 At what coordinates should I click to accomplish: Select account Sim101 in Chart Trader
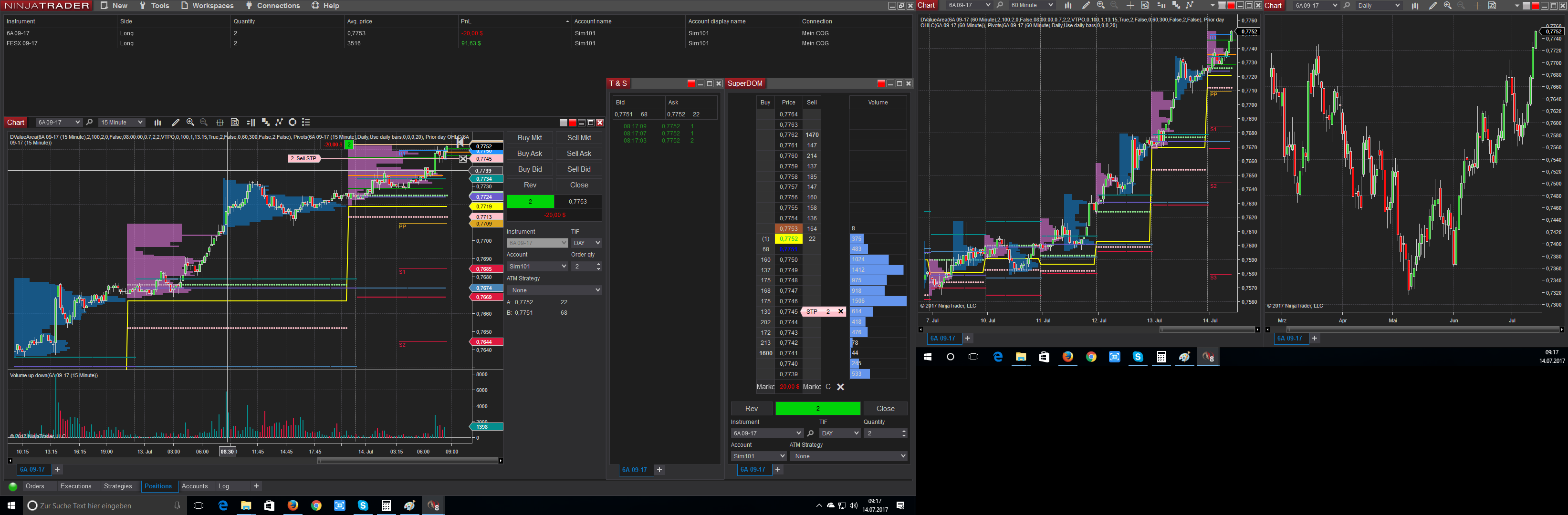[x=537, y=266]
